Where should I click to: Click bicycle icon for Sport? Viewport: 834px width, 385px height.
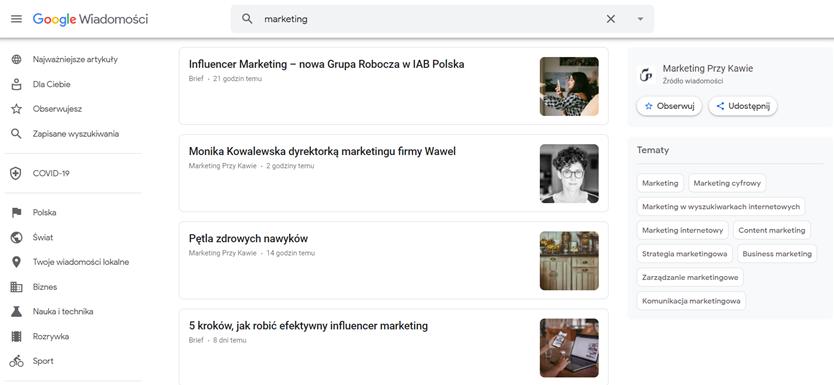point(16,361)
